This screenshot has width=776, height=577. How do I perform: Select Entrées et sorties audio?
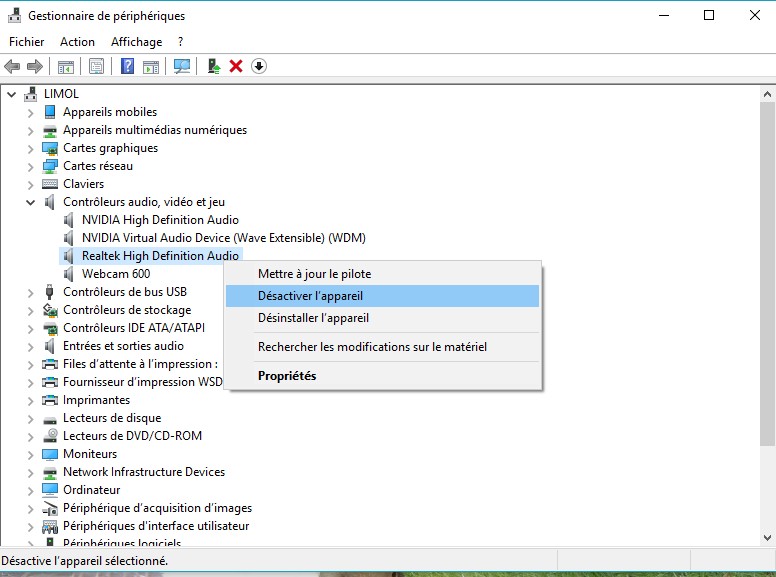[x=123, y=346]
